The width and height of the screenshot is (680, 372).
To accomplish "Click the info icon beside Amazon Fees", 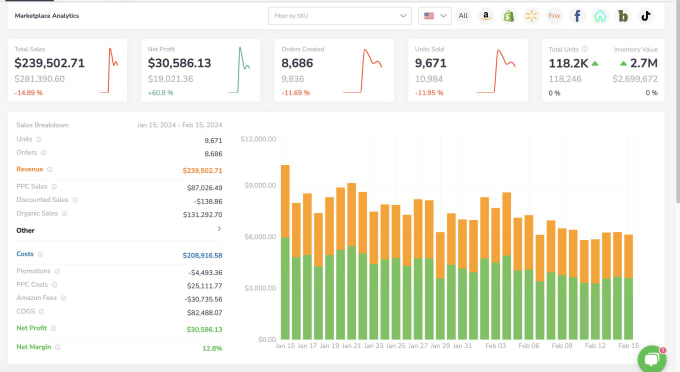I will point(63,298).
